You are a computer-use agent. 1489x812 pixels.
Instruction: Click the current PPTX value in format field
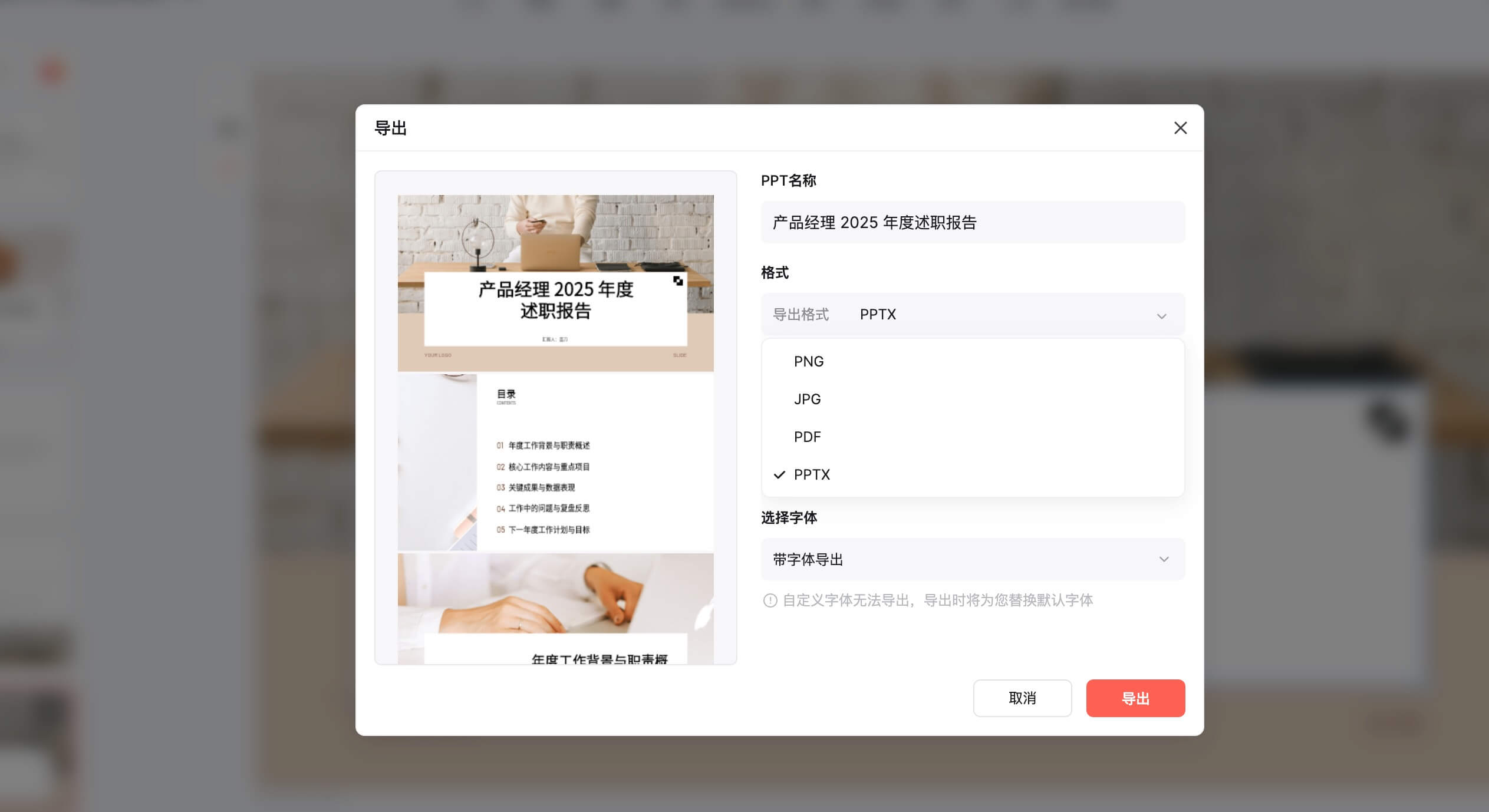[877, 315]
